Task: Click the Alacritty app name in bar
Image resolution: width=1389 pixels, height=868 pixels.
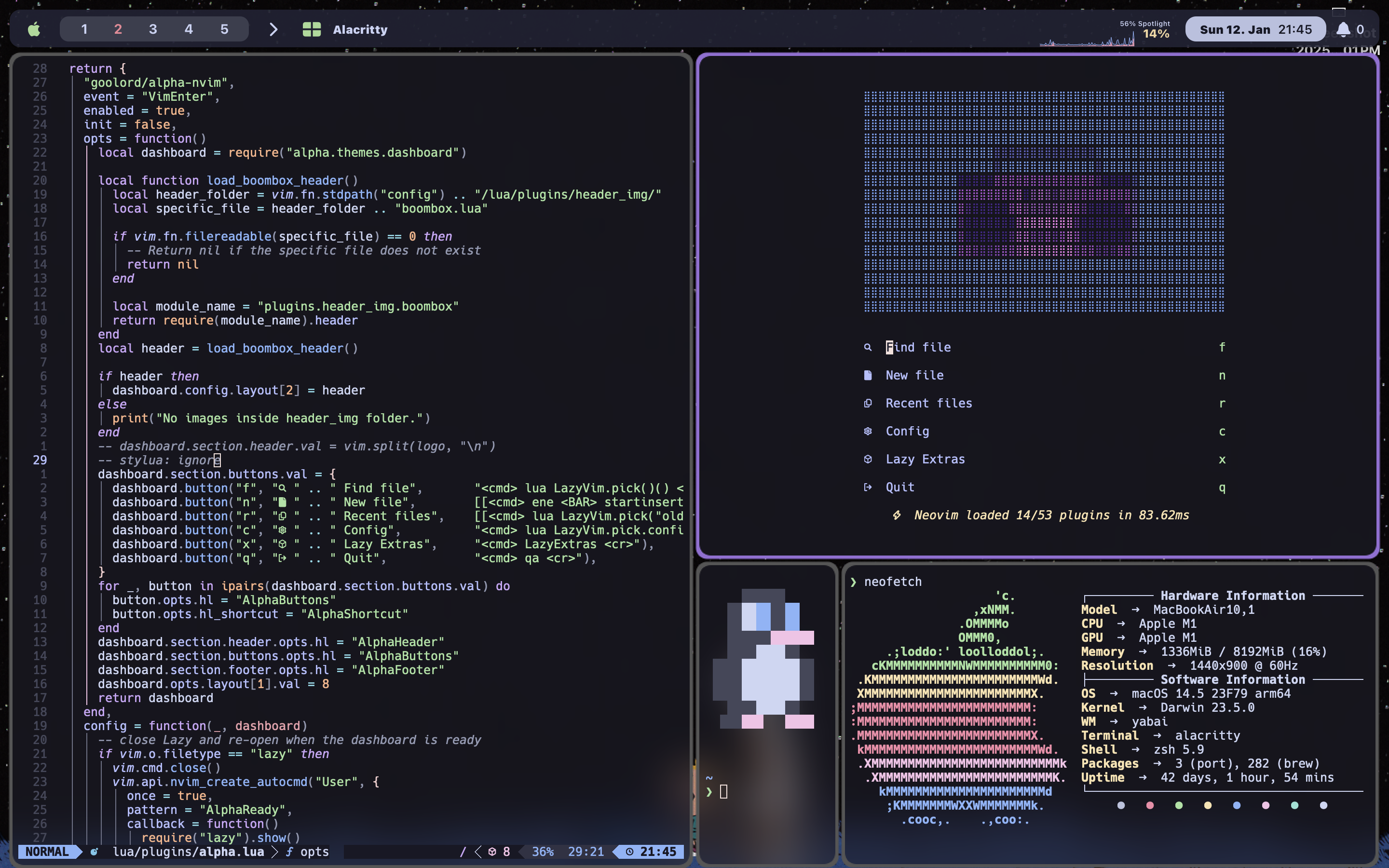Action: 360,30
